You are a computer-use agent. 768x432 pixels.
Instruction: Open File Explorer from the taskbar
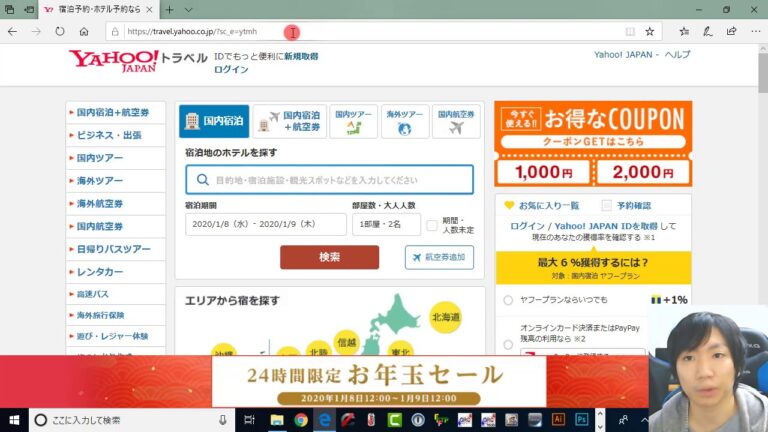coord(277,420)
